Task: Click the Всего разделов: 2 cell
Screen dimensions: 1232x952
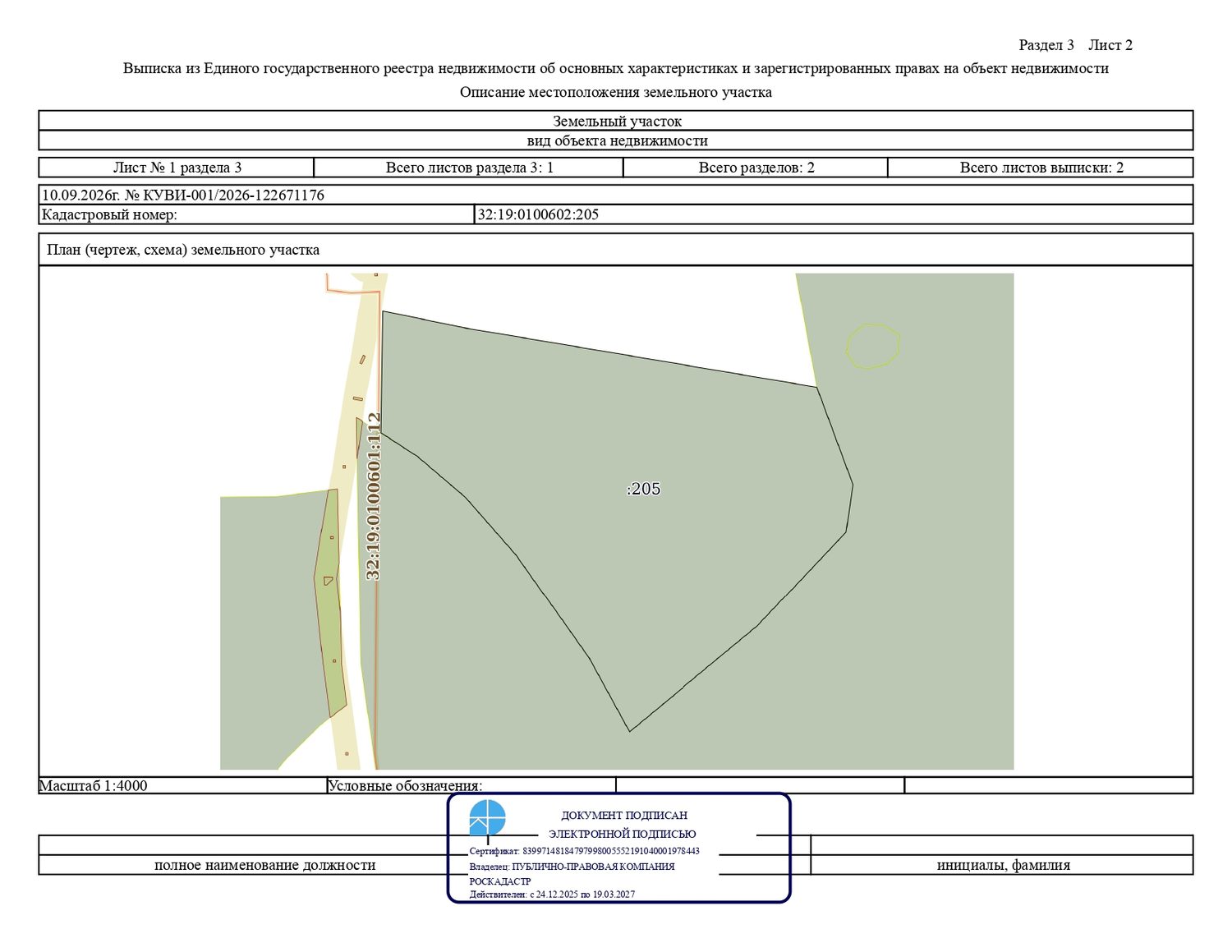Action: (x=756, y=168)
